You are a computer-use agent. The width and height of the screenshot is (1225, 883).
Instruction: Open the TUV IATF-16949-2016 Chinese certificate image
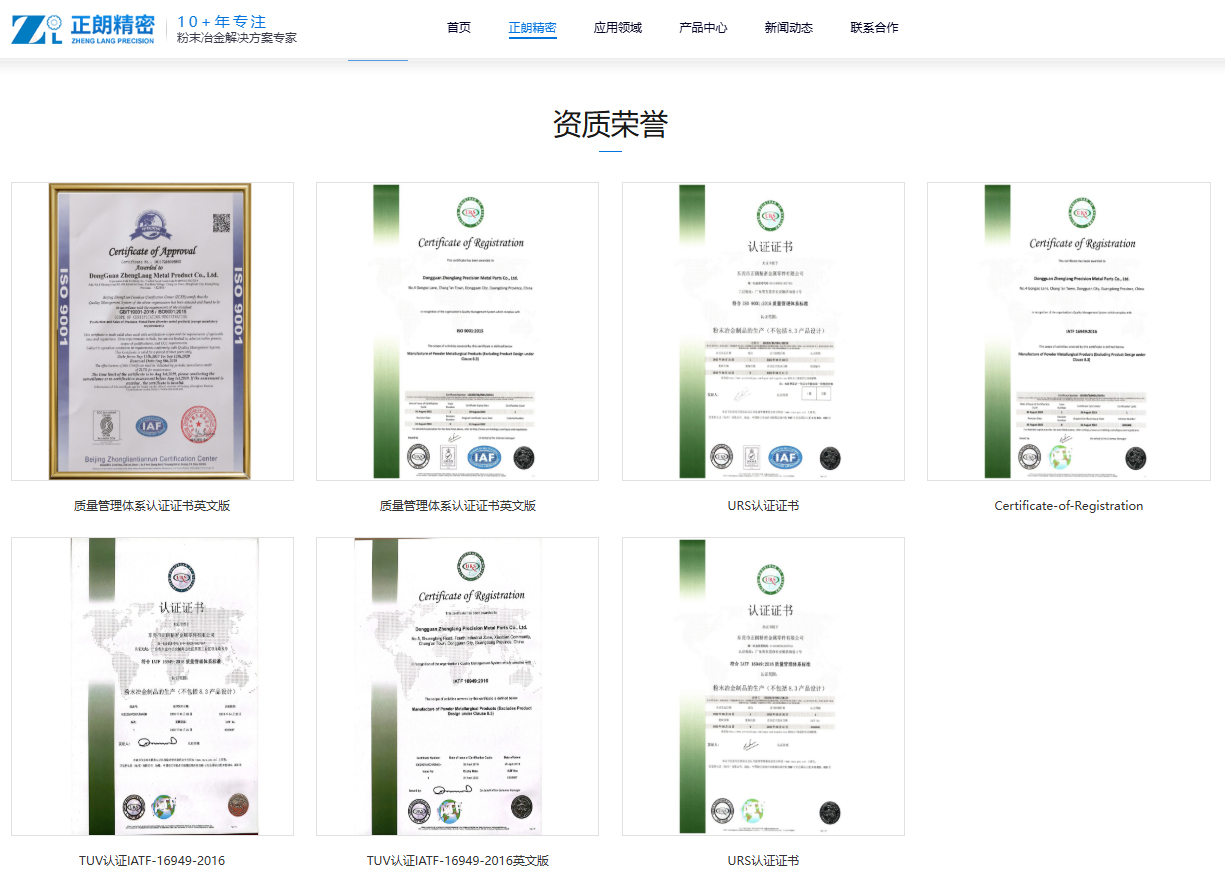152,686
